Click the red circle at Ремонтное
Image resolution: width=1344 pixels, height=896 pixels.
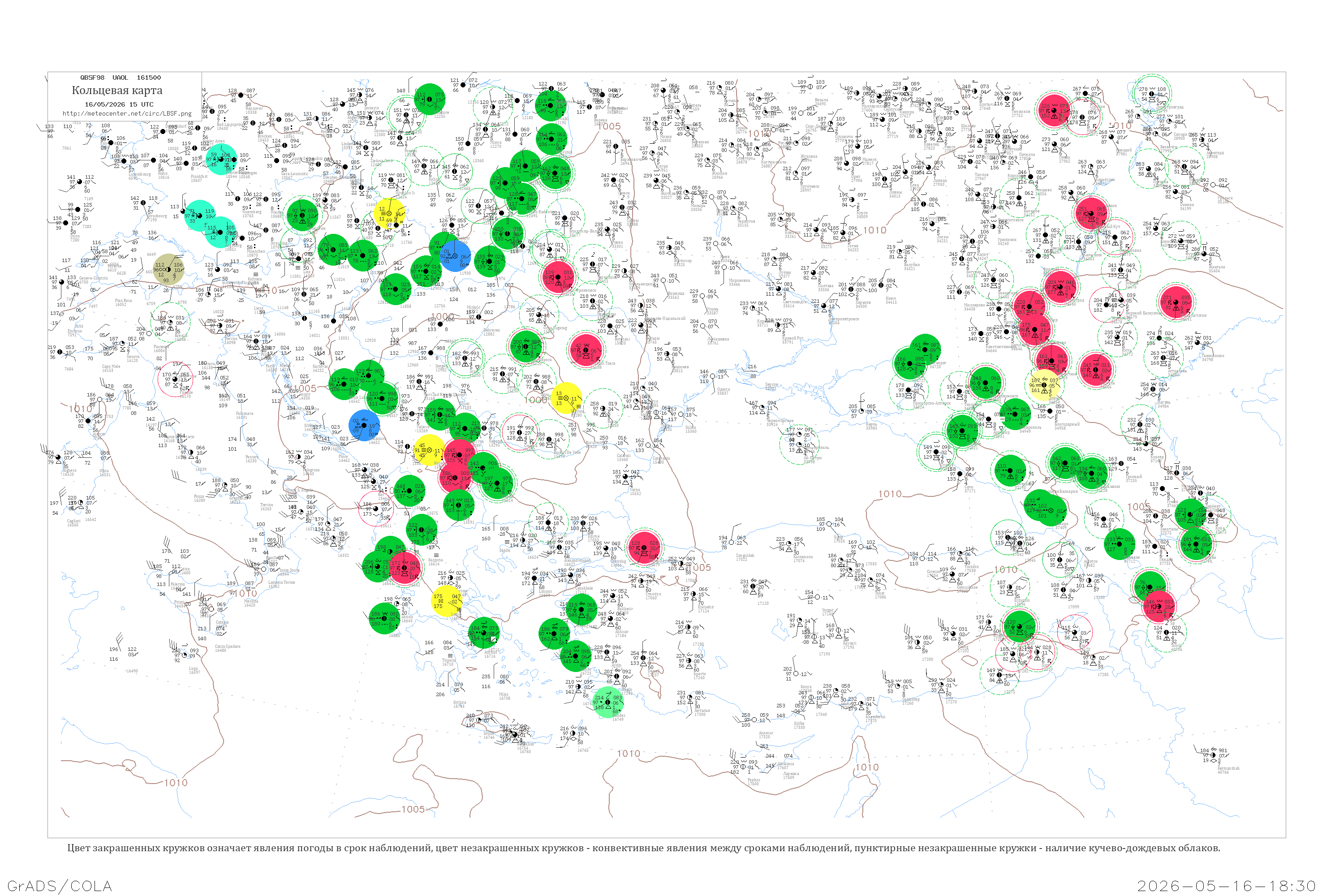[1052, 360]
